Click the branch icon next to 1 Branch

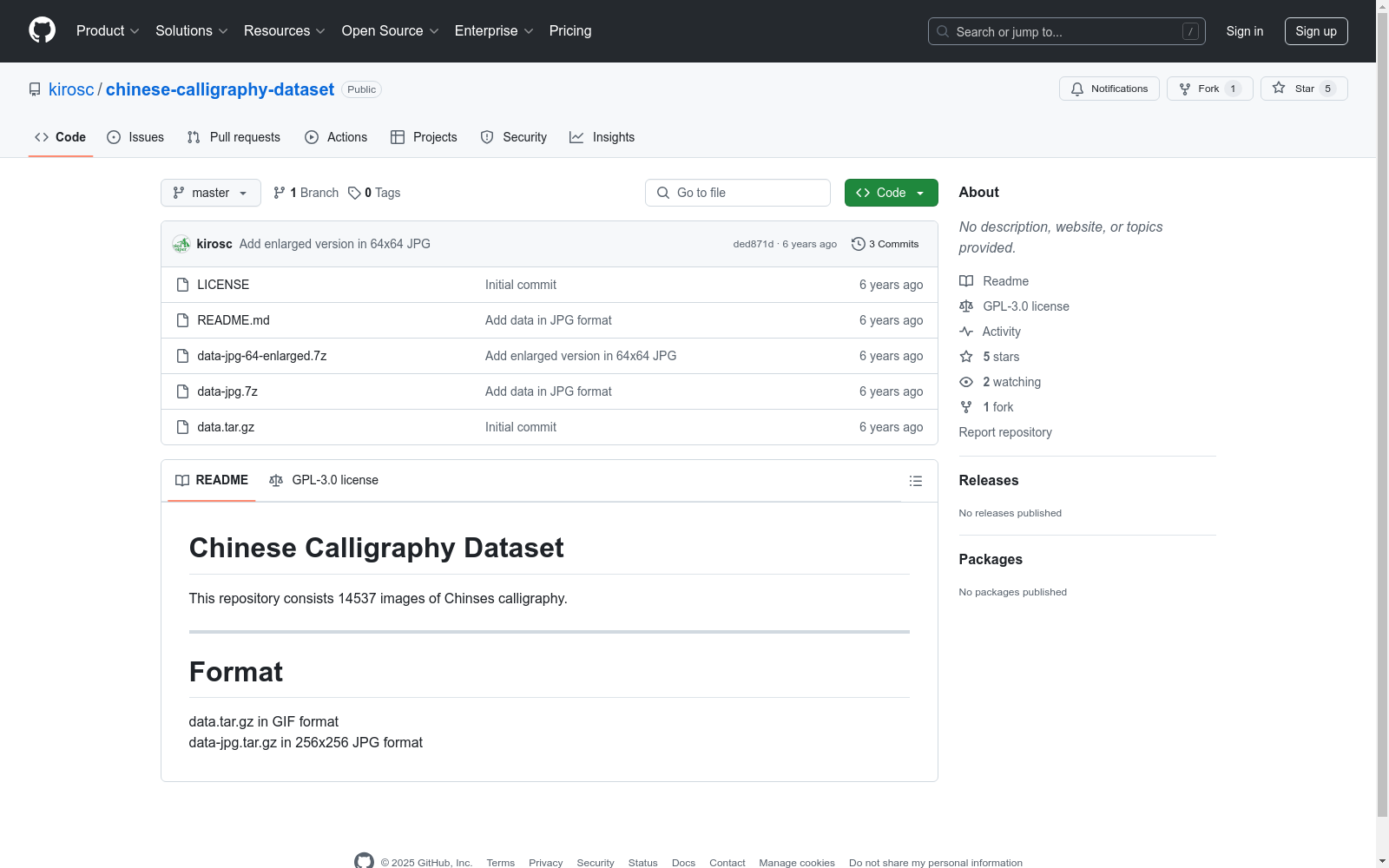pyautogui.click(x=280, y=193)
